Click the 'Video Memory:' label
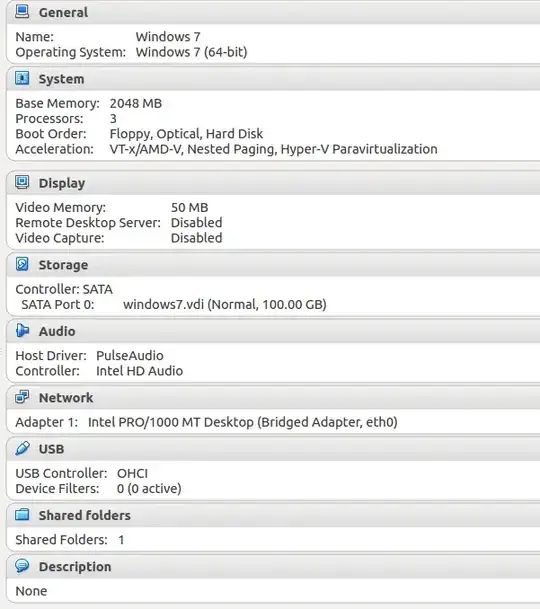 (61, 207)
